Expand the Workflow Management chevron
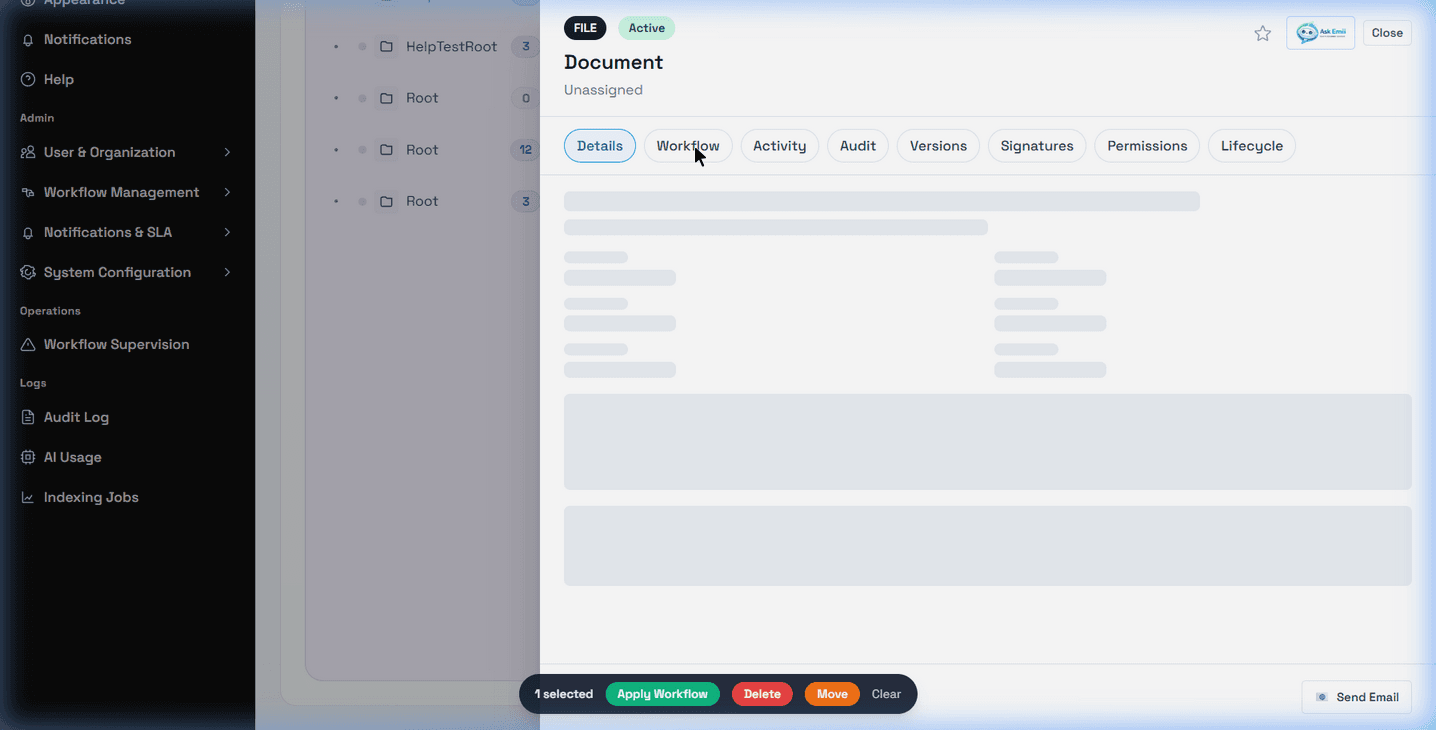The image size is (1436, 730). (x=227, y=193)
